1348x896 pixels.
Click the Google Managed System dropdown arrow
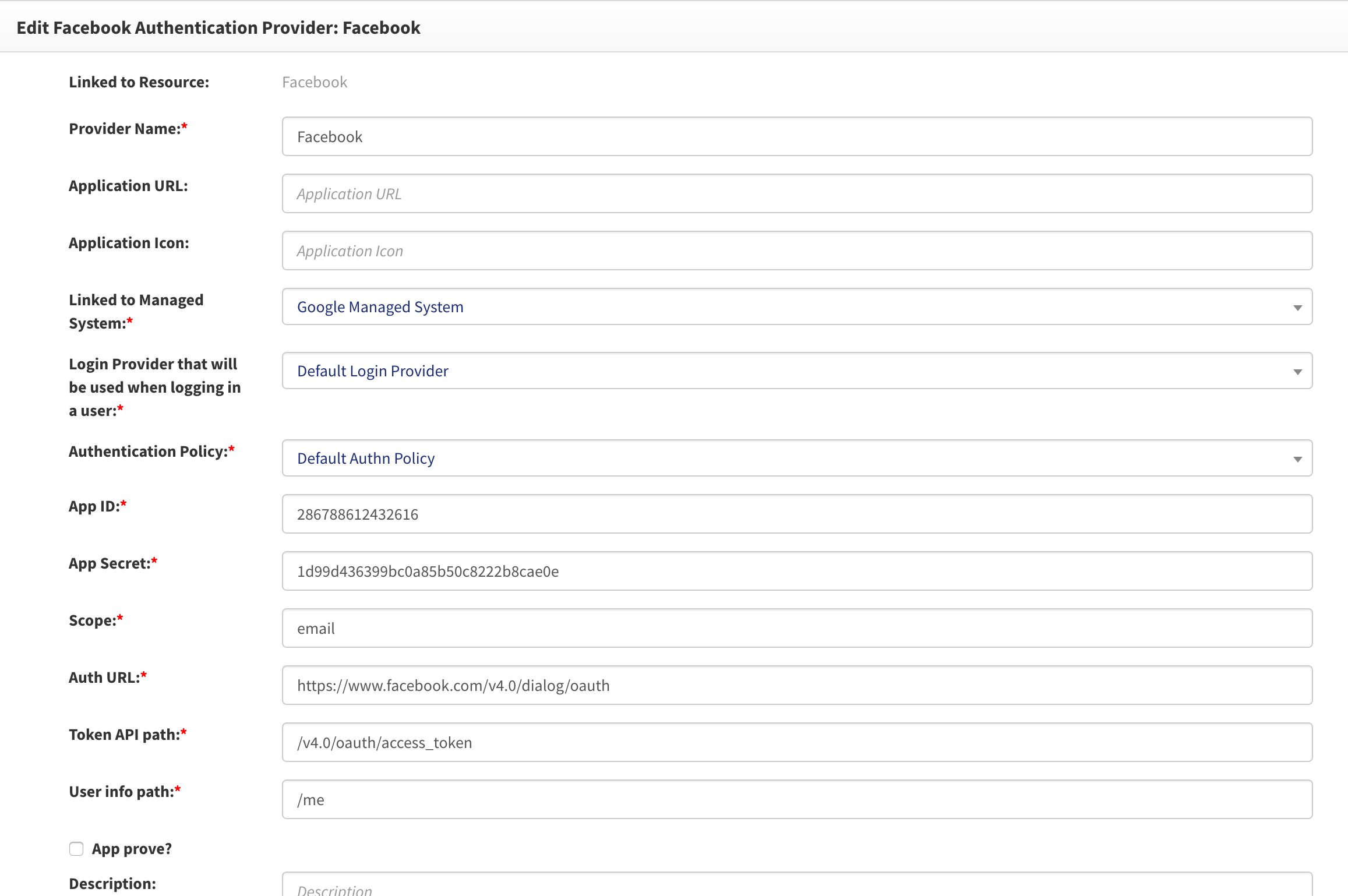pyautogui.click(x=1298, y=306)
